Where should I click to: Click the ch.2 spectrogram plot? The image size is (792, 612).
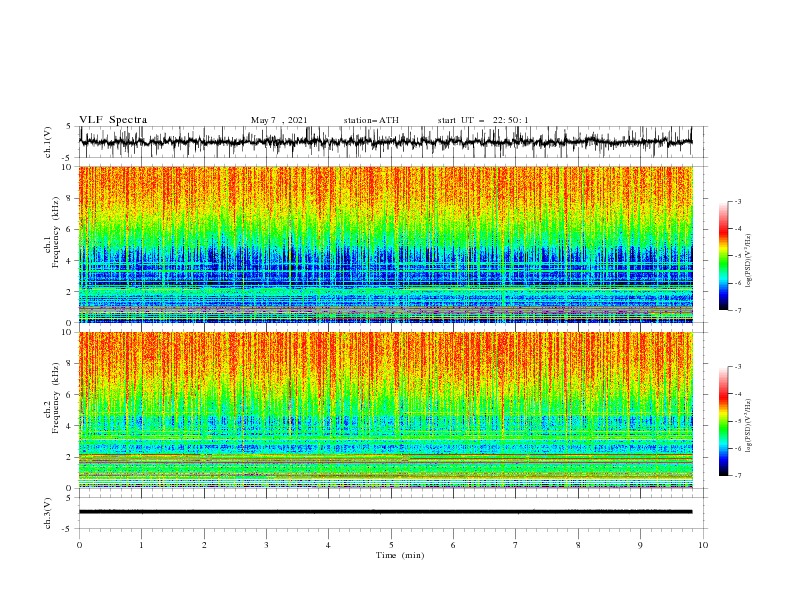click(x=386, y=410)
